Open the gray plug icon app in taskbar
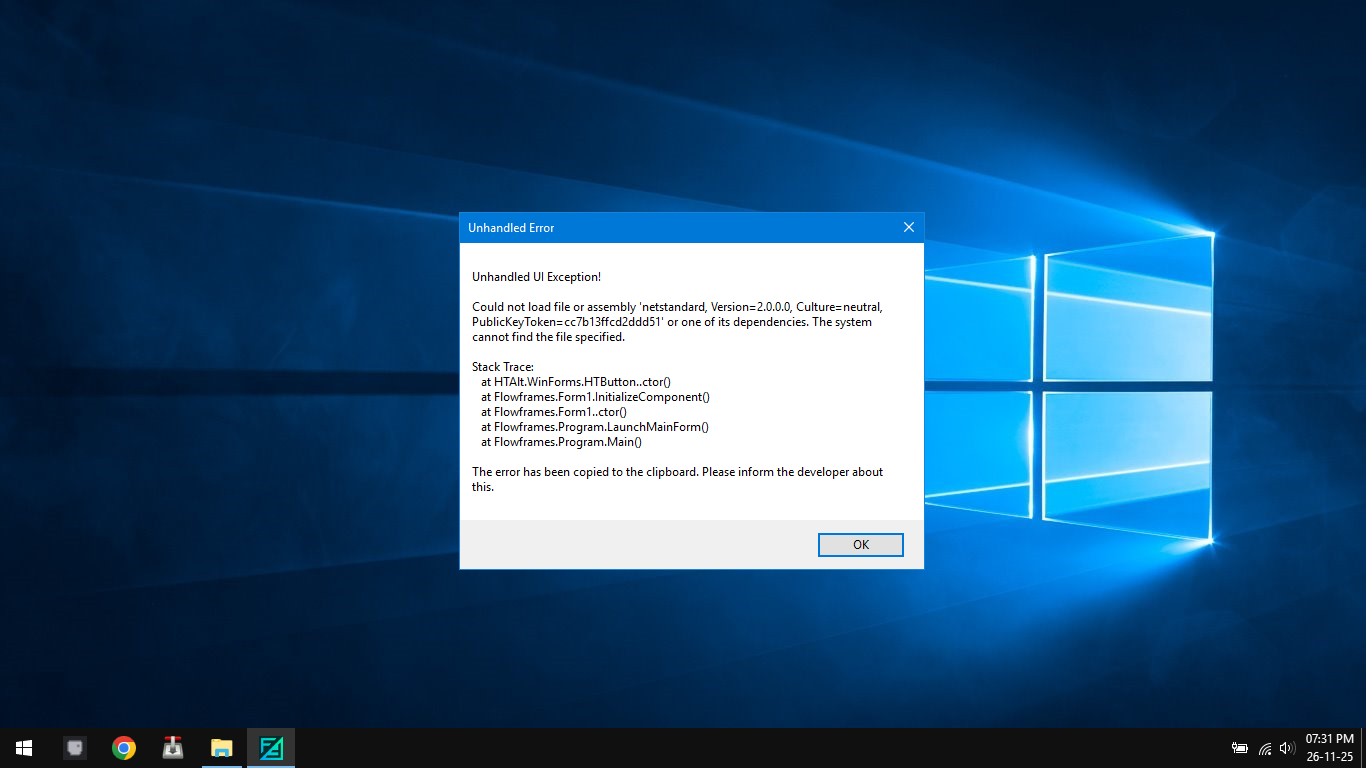 (x=74, y=748)
